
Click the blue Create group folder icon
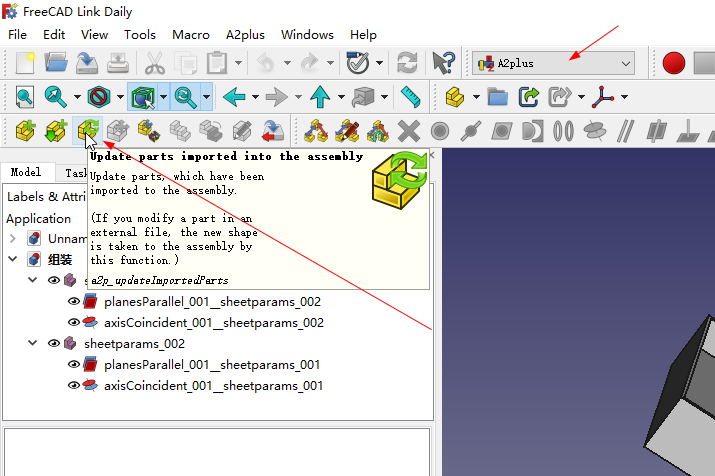pyautogui.click(x=497, y=97)
